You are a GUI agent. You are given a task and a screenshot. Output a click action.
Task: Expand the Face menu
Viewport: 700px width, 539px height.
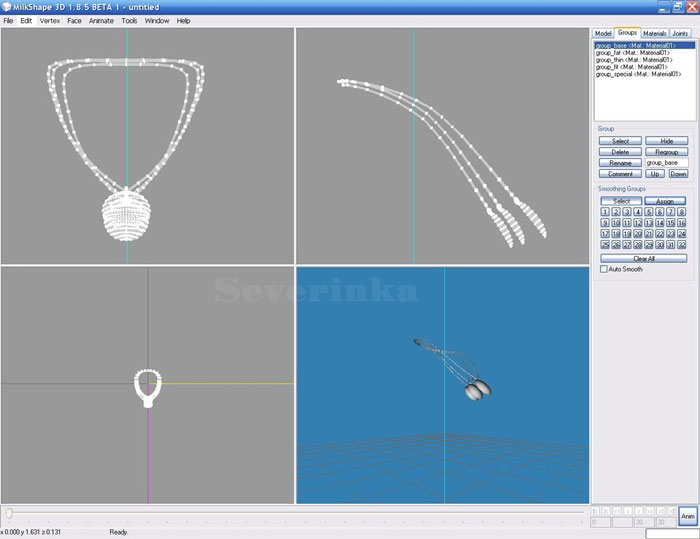(74, 20)
